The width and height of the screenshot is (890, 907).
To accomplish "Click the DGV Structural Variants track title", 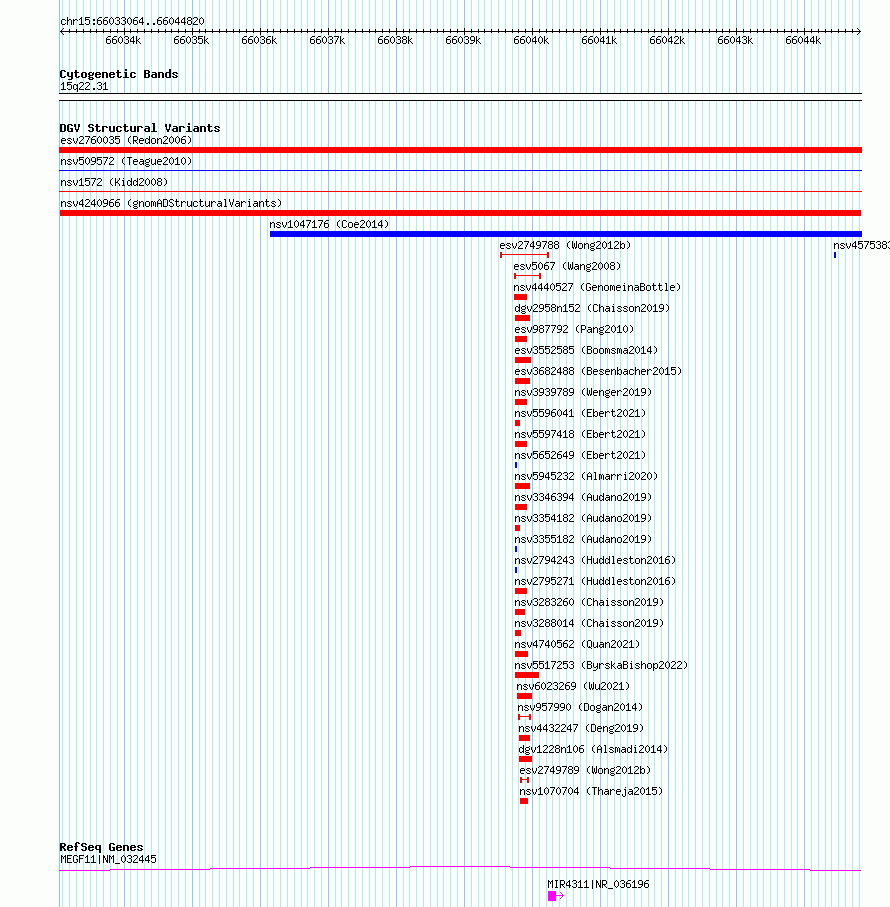I will 140,128.
